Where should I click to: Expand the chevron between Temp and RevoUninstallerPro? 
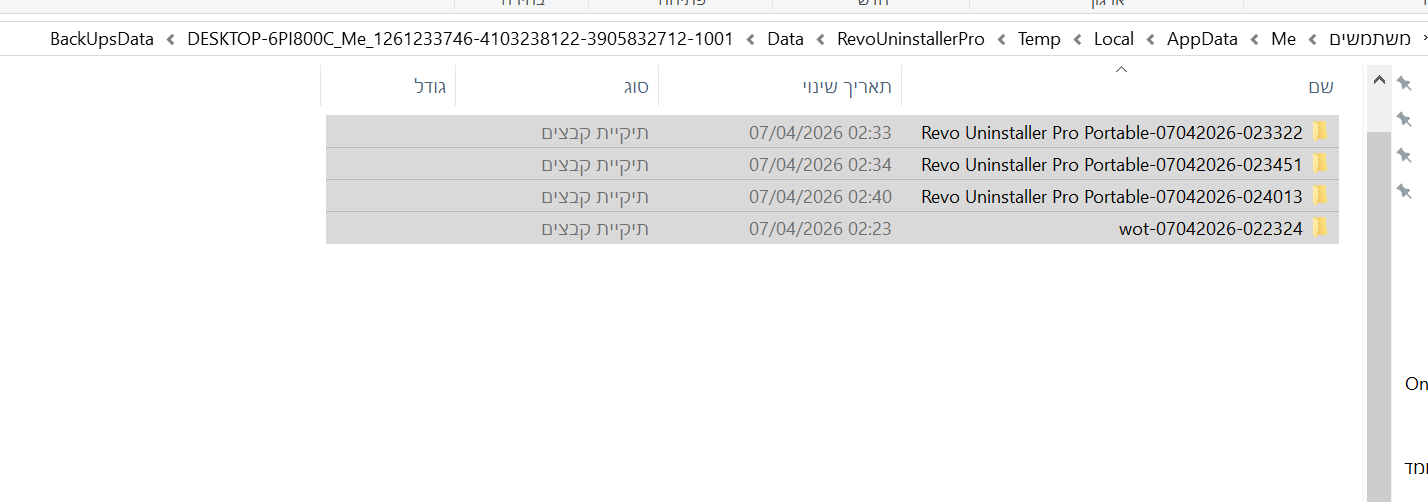tap(1002, 40)
